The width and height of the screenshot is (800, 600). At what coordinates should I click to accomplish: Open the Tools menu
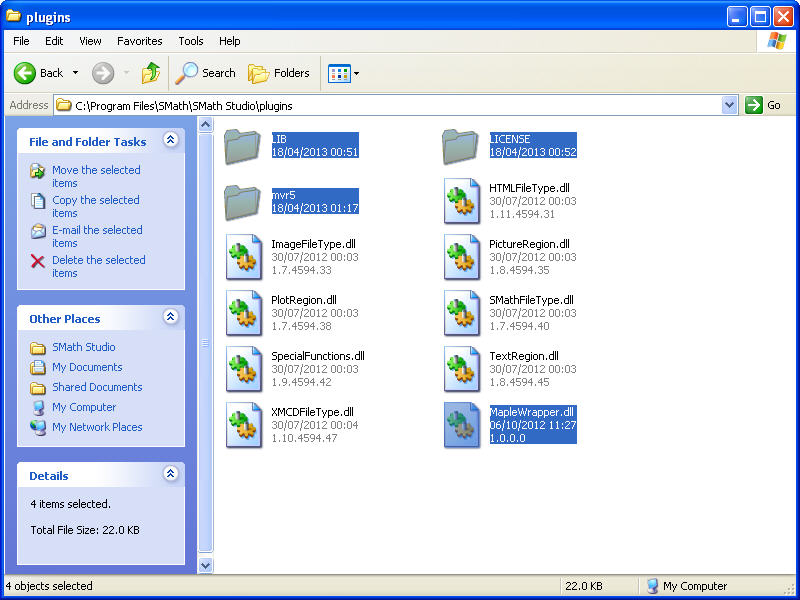[190, 41]
